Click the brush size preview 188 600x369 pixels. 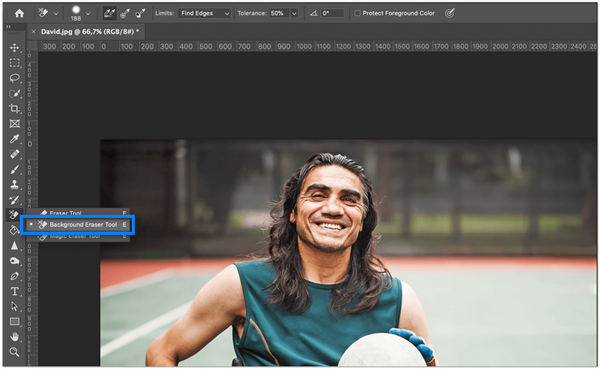76,13
